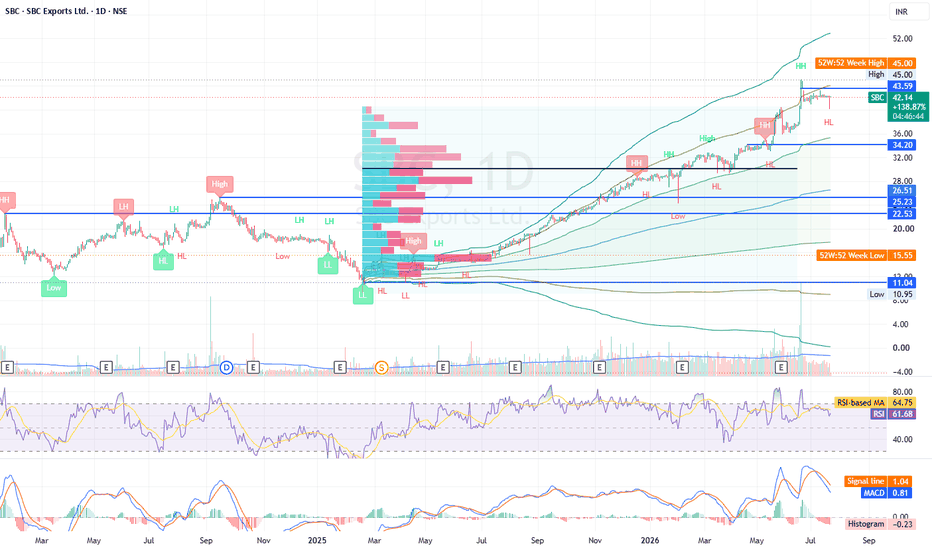The image size is (932, 550).
Task: Select the 26.51 price level label
Action: [x=902, y=190]
